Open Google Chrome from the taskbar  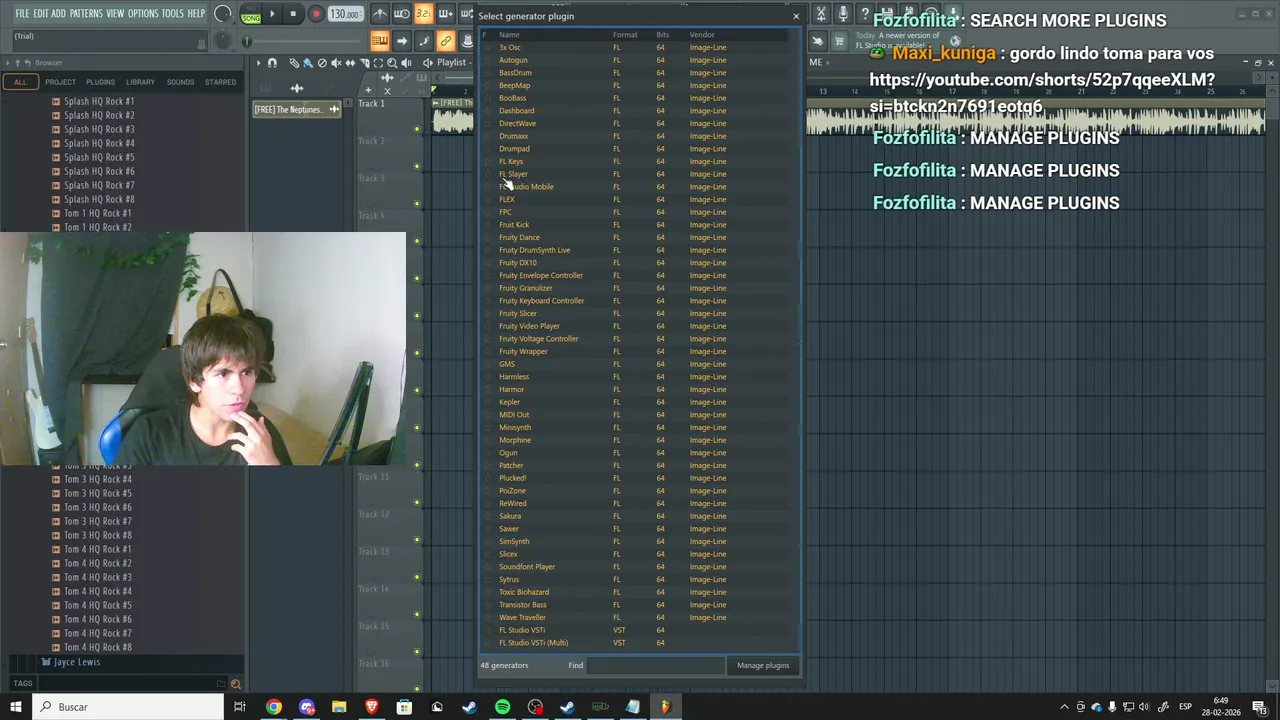[x=273, y=707]
